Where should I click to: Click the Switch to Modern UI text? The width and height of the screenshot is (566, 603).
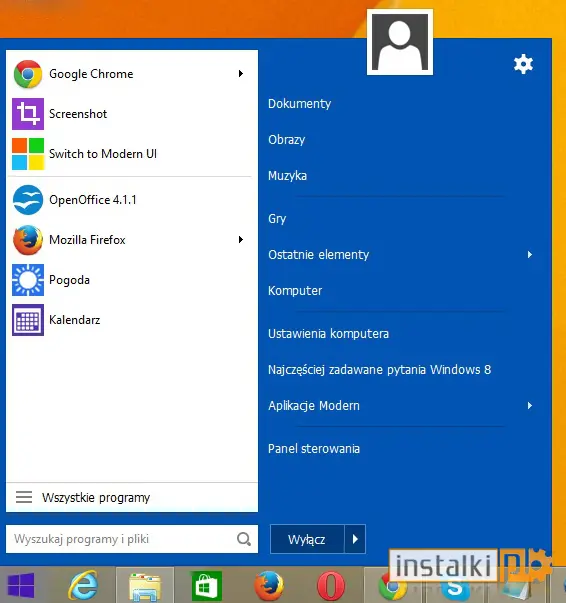point(103,154)
